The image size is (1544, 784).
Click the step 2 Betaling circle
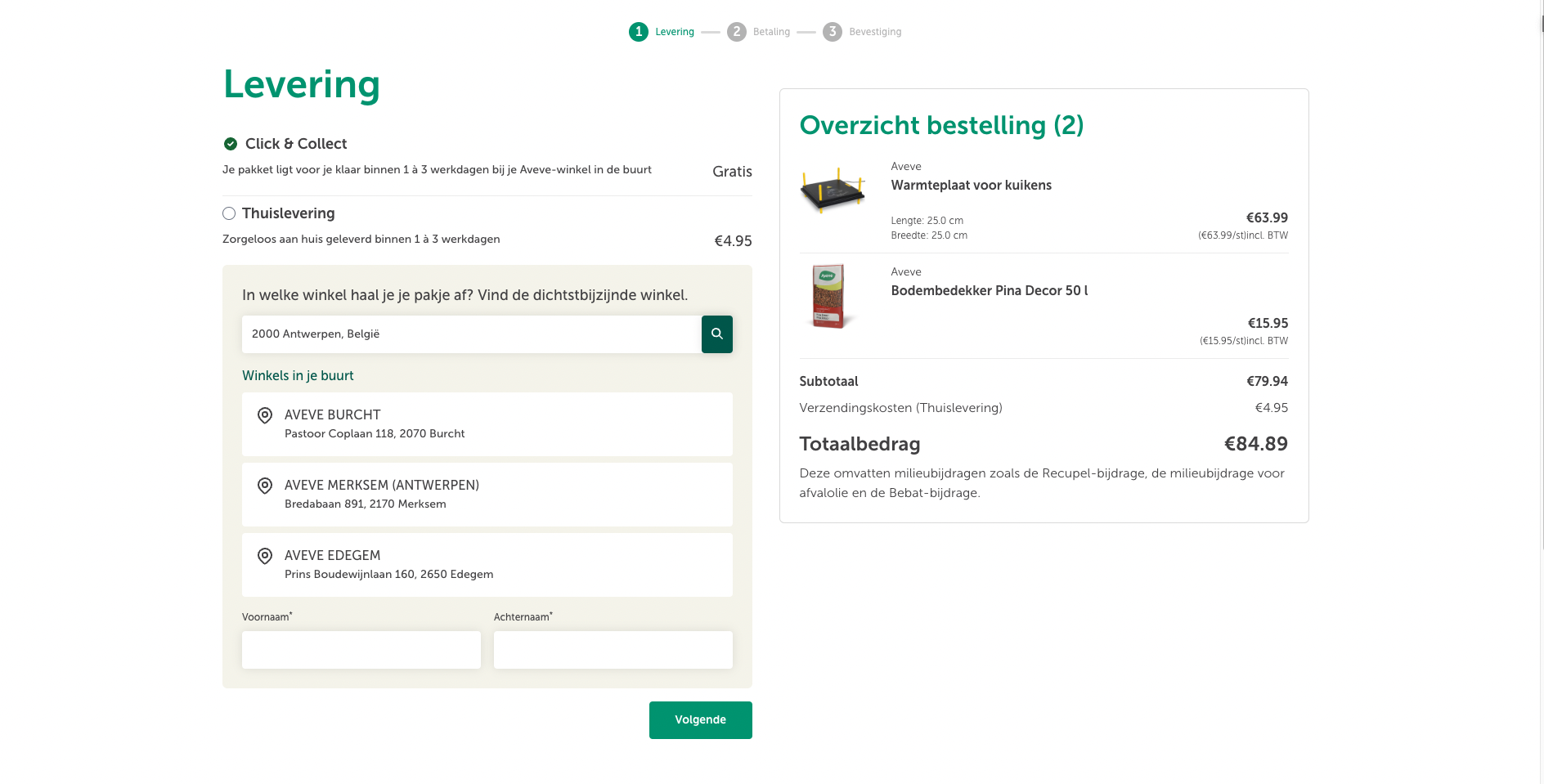point(737,32)
